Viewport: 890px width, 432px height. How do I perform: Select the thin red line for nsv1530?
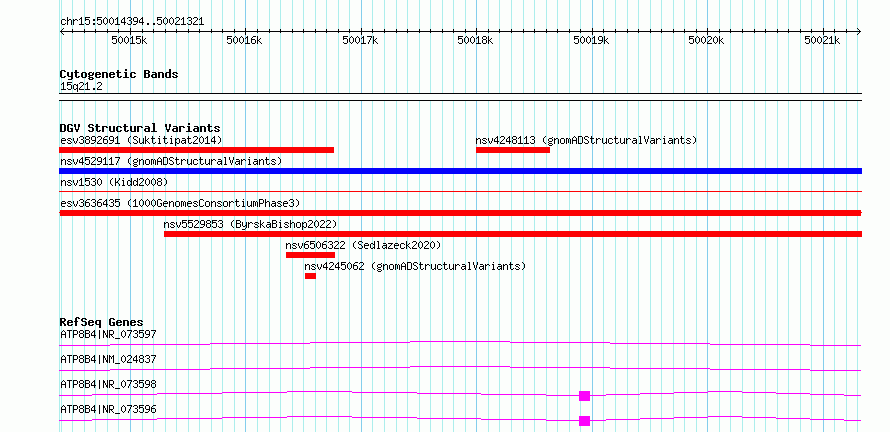tap(460, 192)
